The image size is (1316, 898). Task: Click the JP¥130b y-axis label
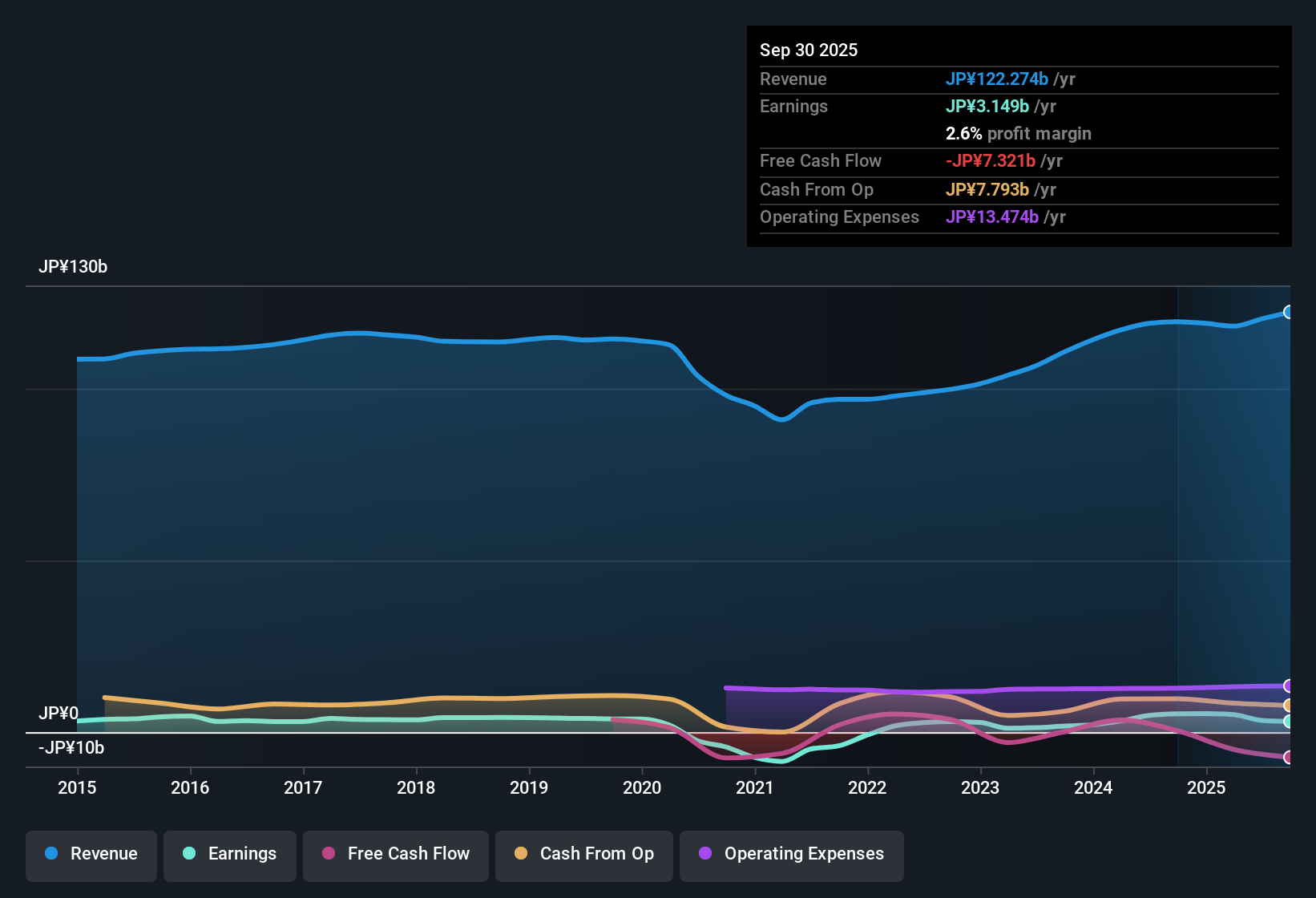74,267
